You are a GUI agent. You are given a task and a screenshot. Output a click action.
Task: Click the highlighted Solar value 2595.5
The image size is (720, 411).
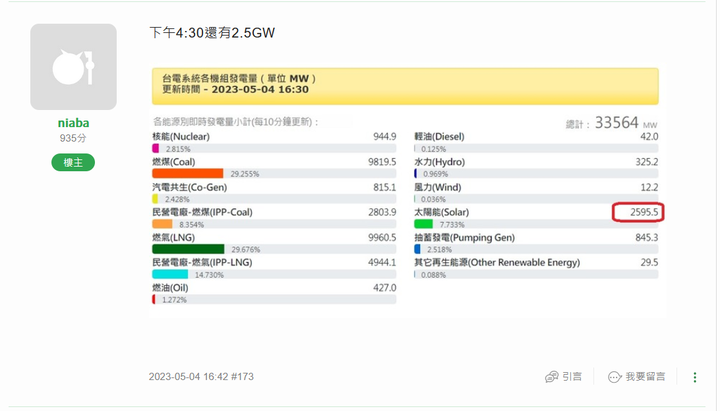tap(638, 212)
